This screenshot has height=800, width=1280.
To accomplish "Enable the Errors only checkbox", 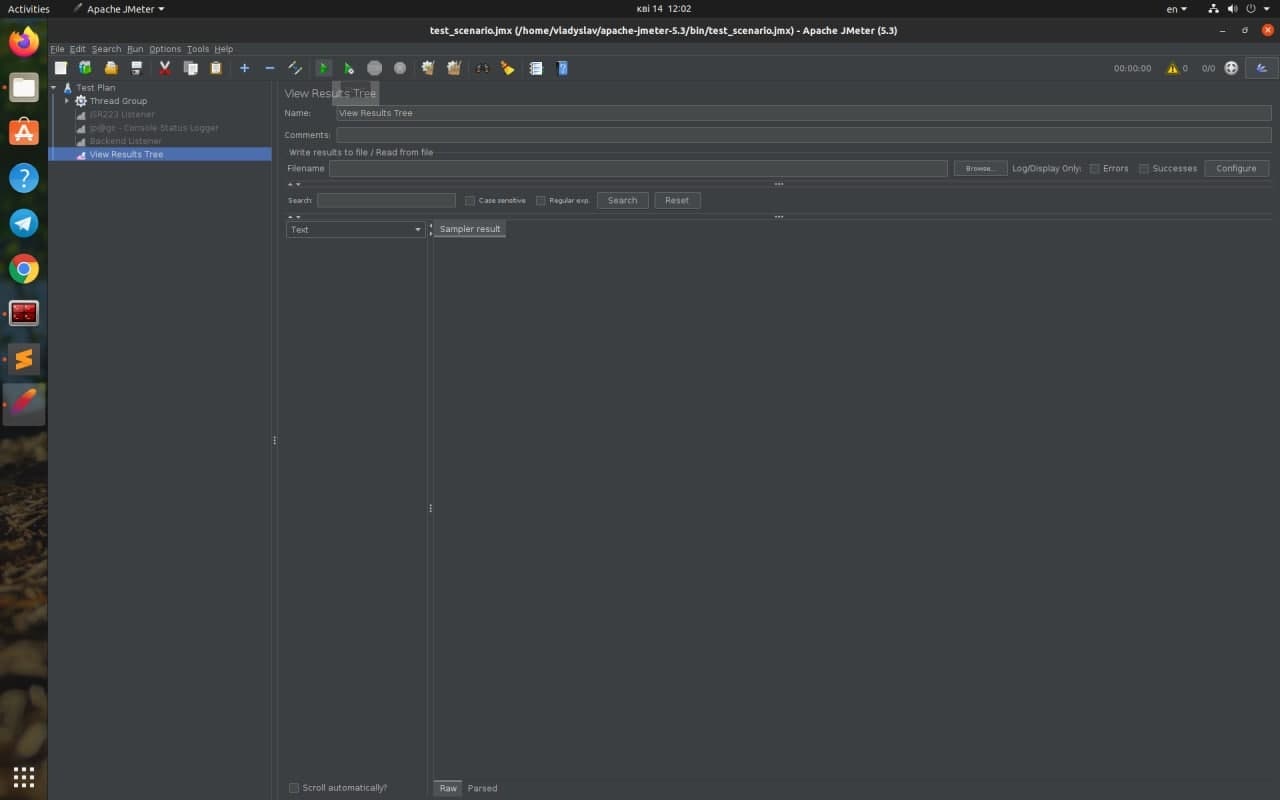I will pyautogui.click(x=1094, y=168).
